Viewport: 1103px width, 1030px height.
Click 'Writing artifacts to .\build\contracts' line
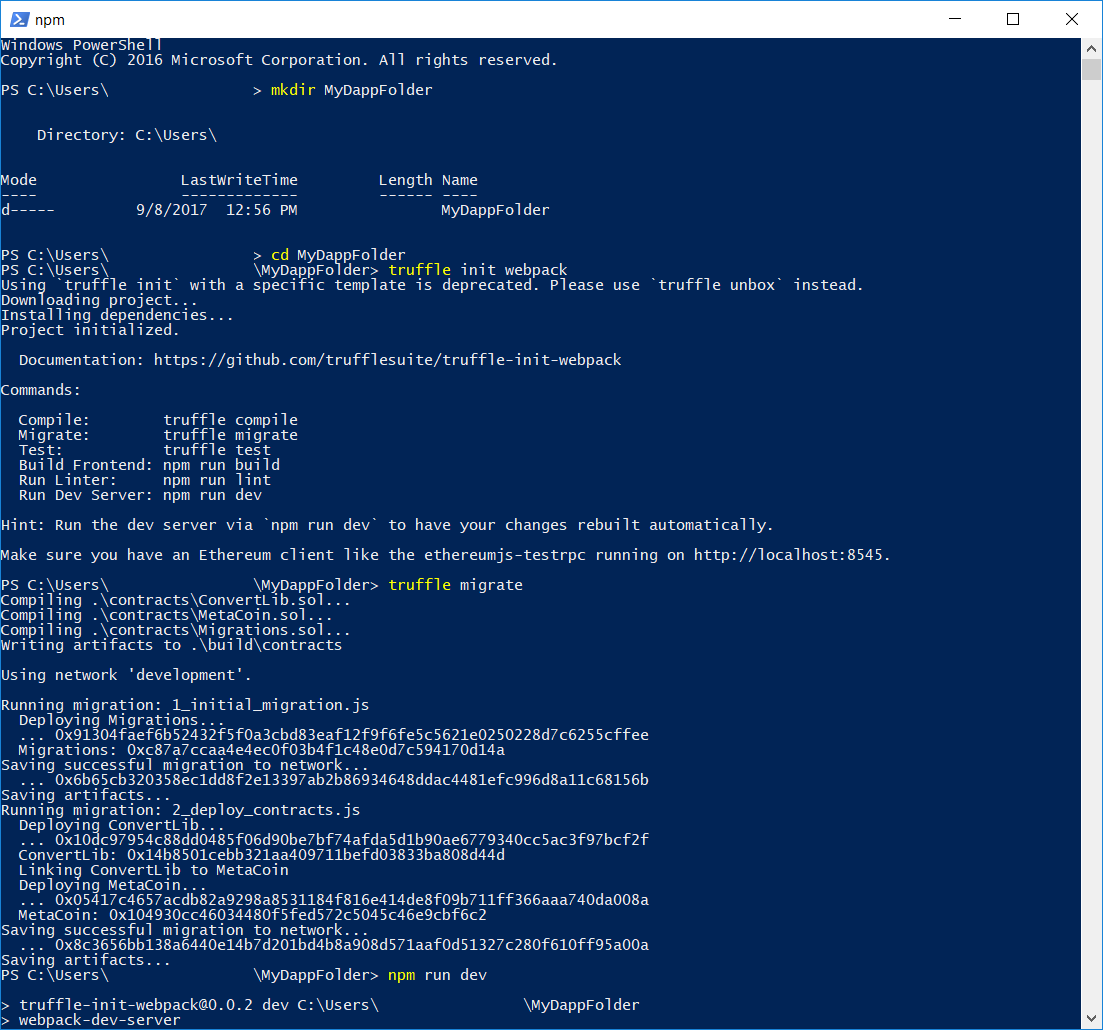[x=171, y=645]
